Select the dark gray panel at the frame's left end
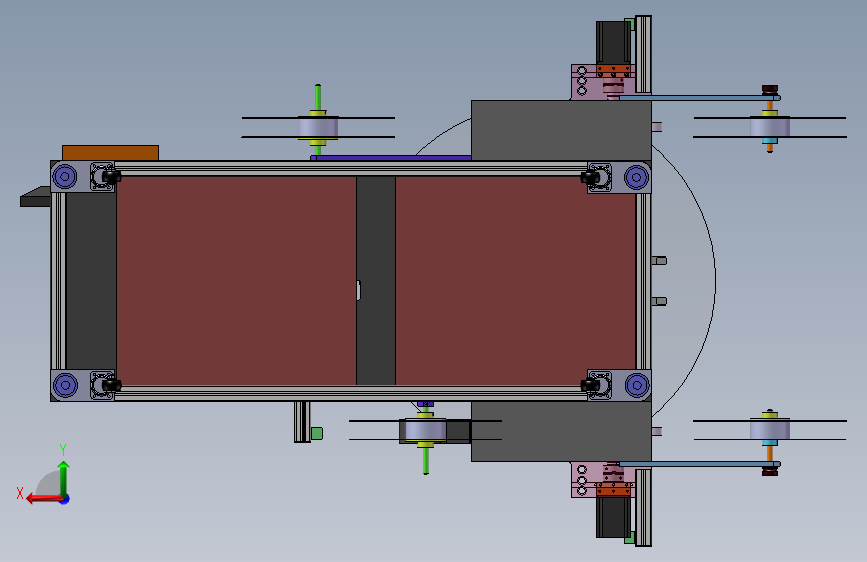The height and width of the screenshot is (562, 867). [91, 280]
